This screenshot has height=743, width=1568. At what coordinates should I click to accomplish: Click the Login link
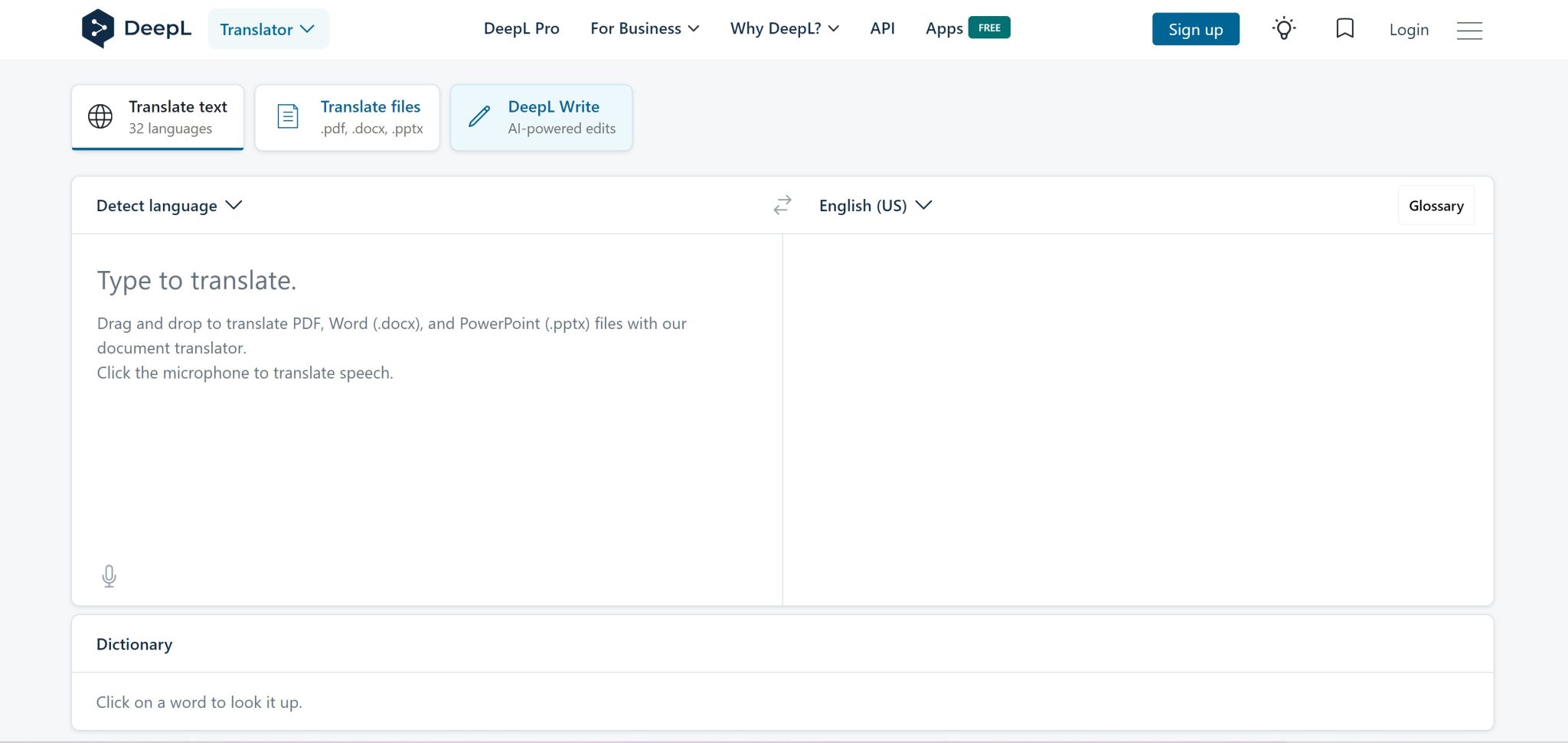1409,30
